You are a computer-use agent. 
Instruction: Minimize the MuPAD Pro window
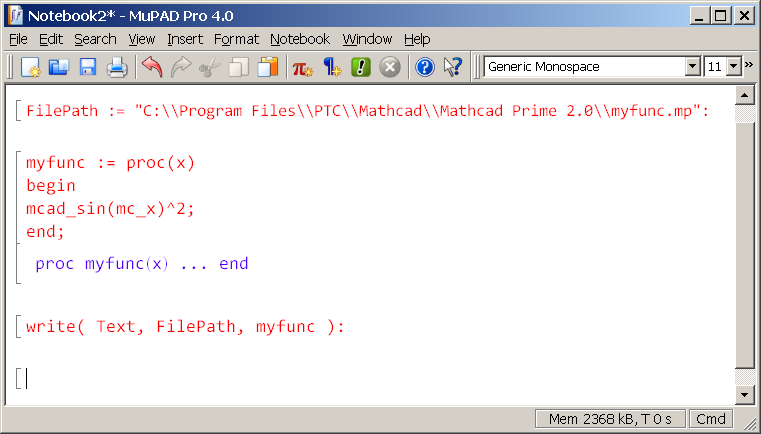point(699,16)
